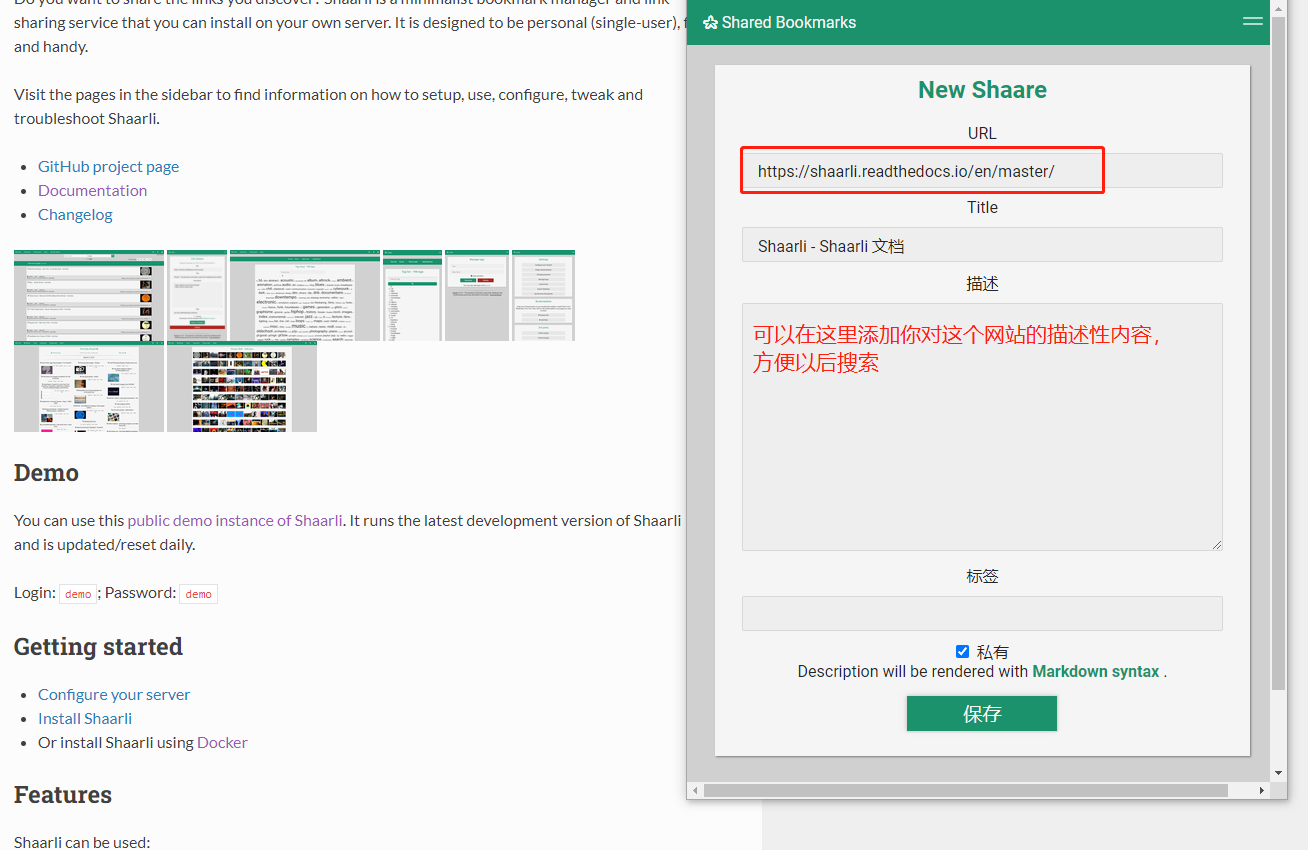Open the Configure your server link
This screenshot has width=1308, height=850.
tap(114, 695)
